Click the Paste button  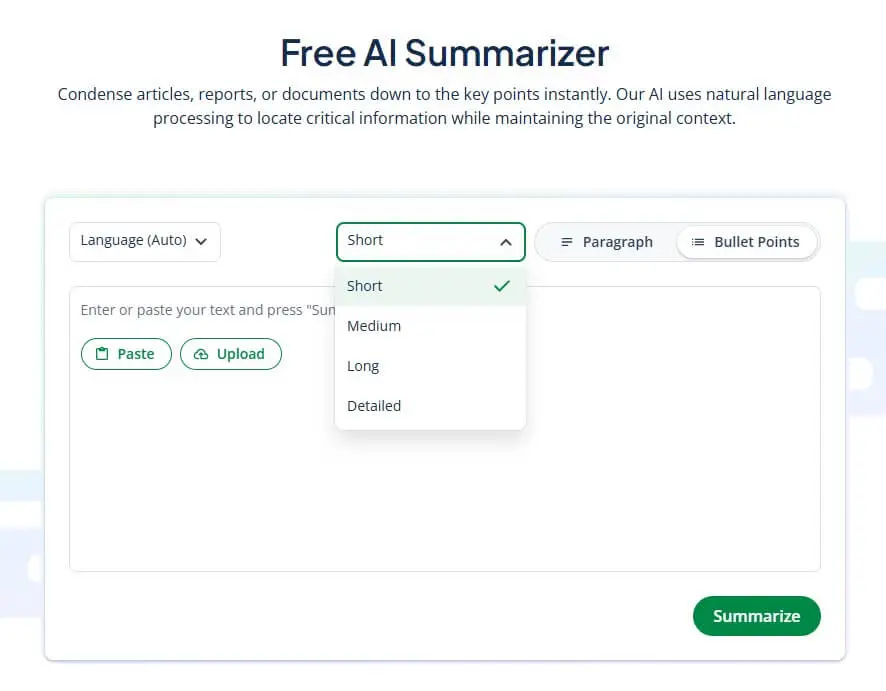pyautogui.click(x=126, y=354)
